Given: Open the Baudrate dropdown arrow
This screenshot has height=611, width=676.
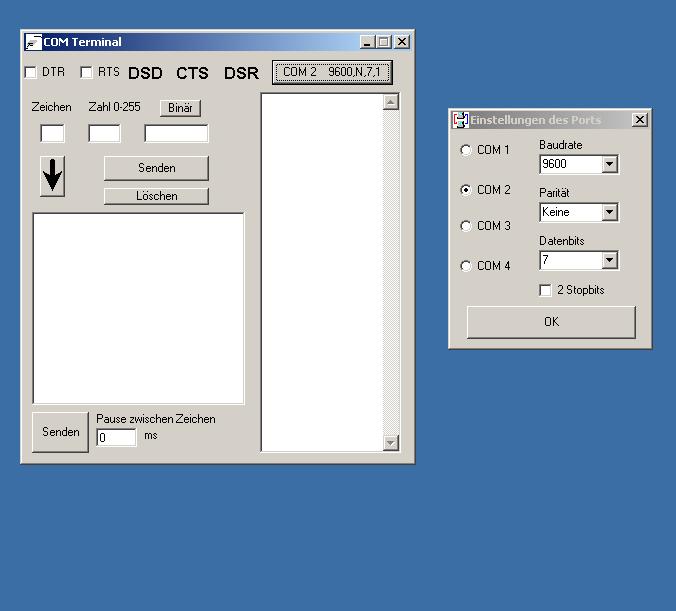Looking at the screenshot, I should coord(610,164).
